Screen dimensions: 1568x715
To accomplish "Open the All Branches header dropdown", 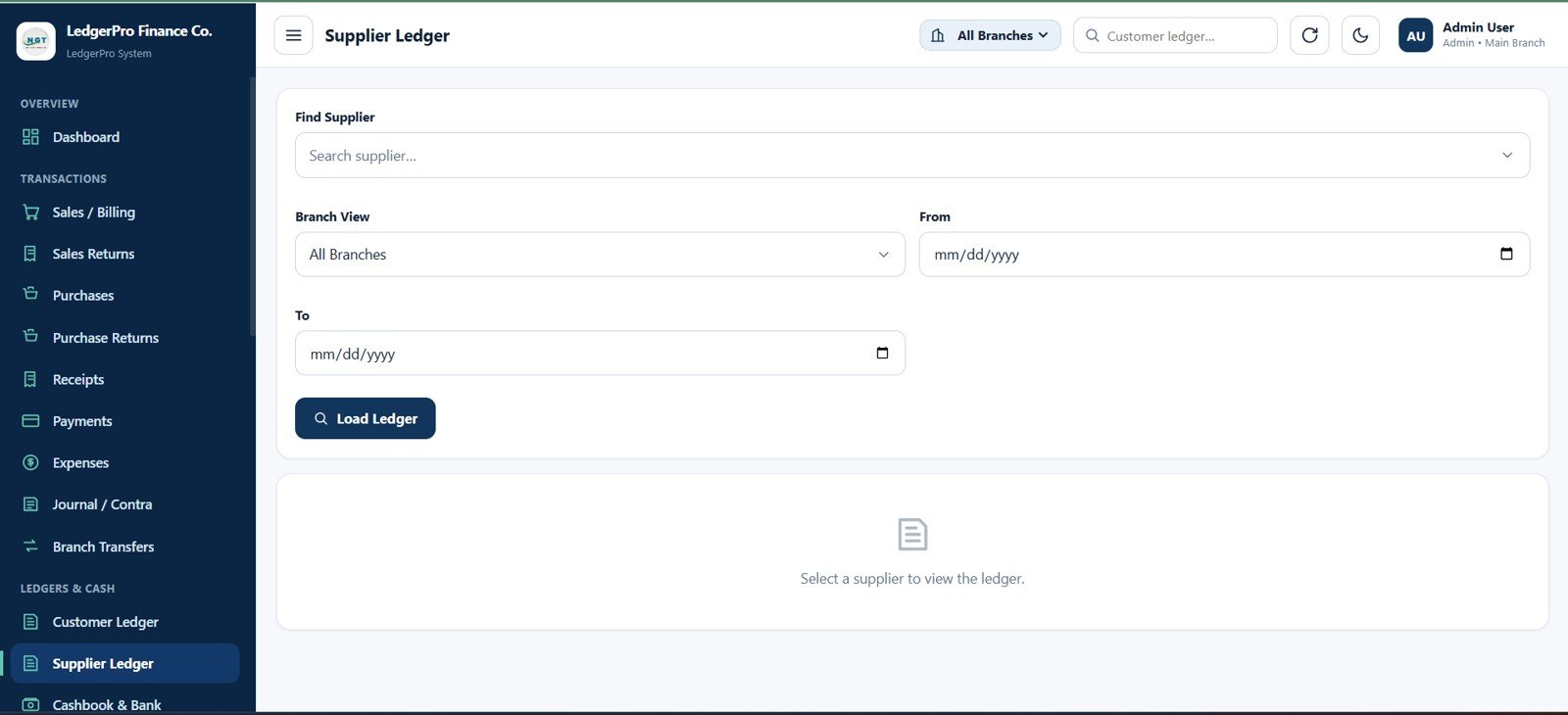I will point(990,35).
